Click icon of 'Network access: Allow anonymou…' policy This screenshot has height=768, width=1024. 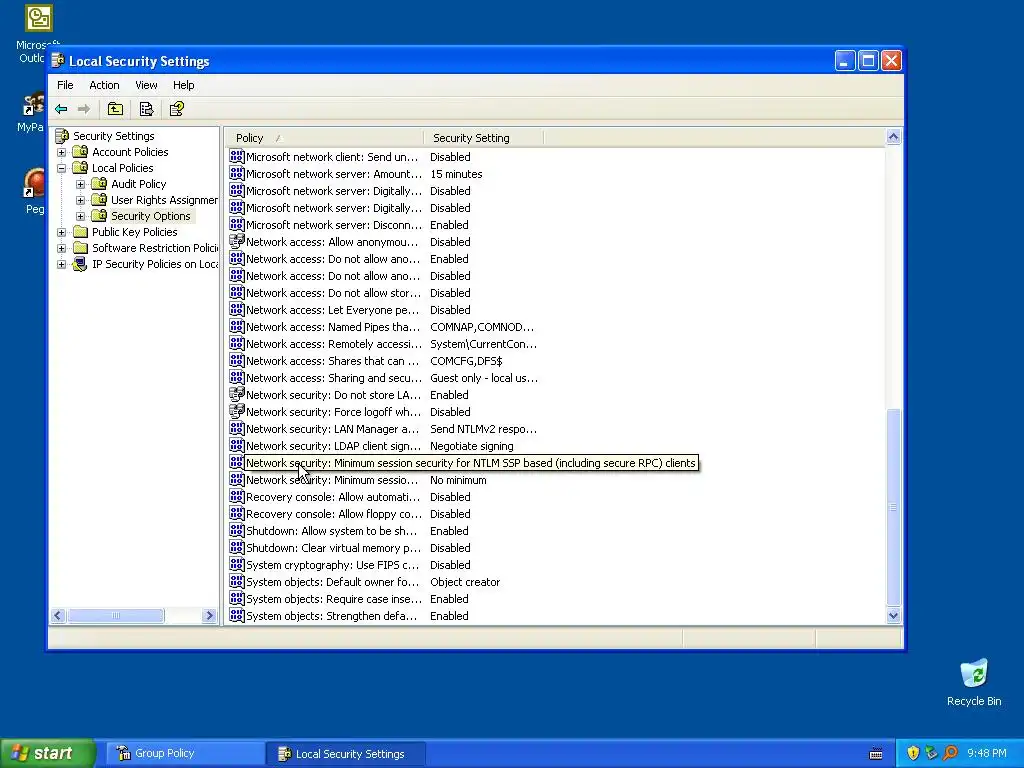pyautogui.click(x=237, y=242)
